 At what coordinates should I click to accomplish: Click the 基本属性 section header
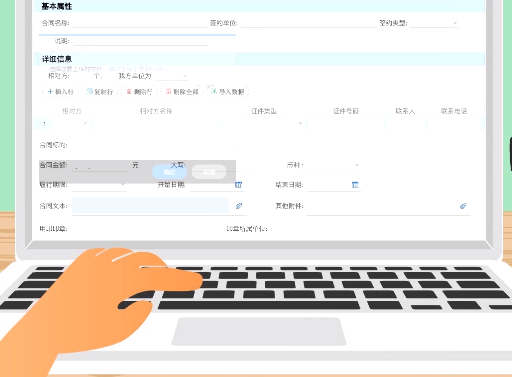57,6
